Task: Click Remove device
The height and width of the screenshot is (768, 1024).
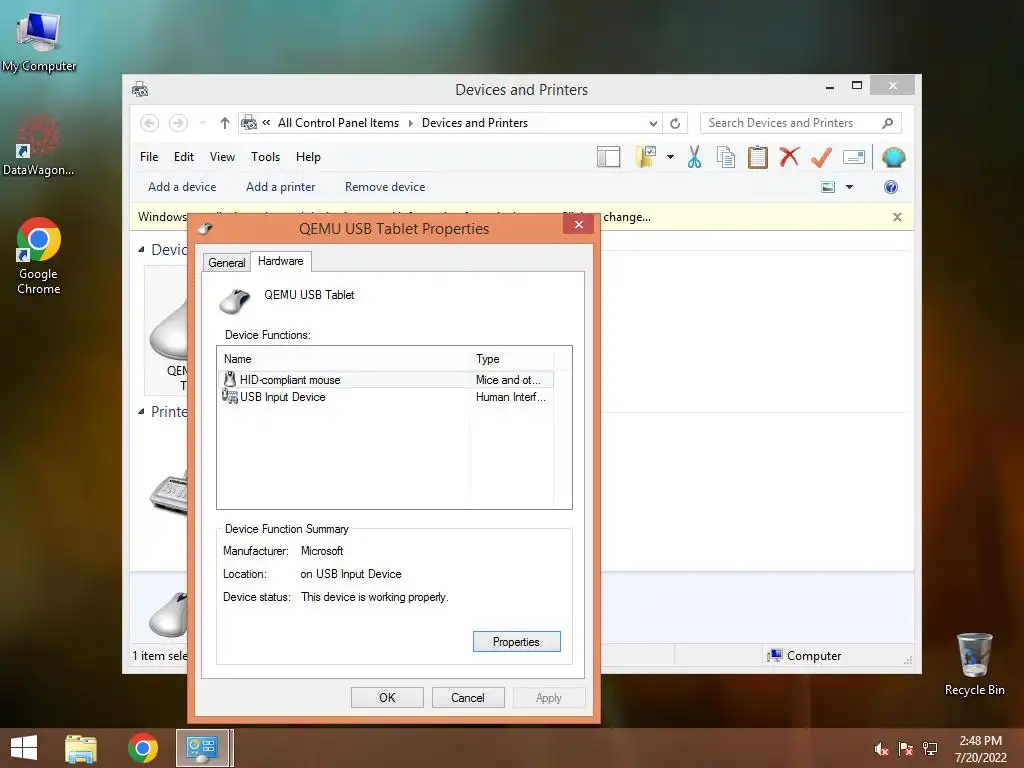Action: tap(385, 187)
